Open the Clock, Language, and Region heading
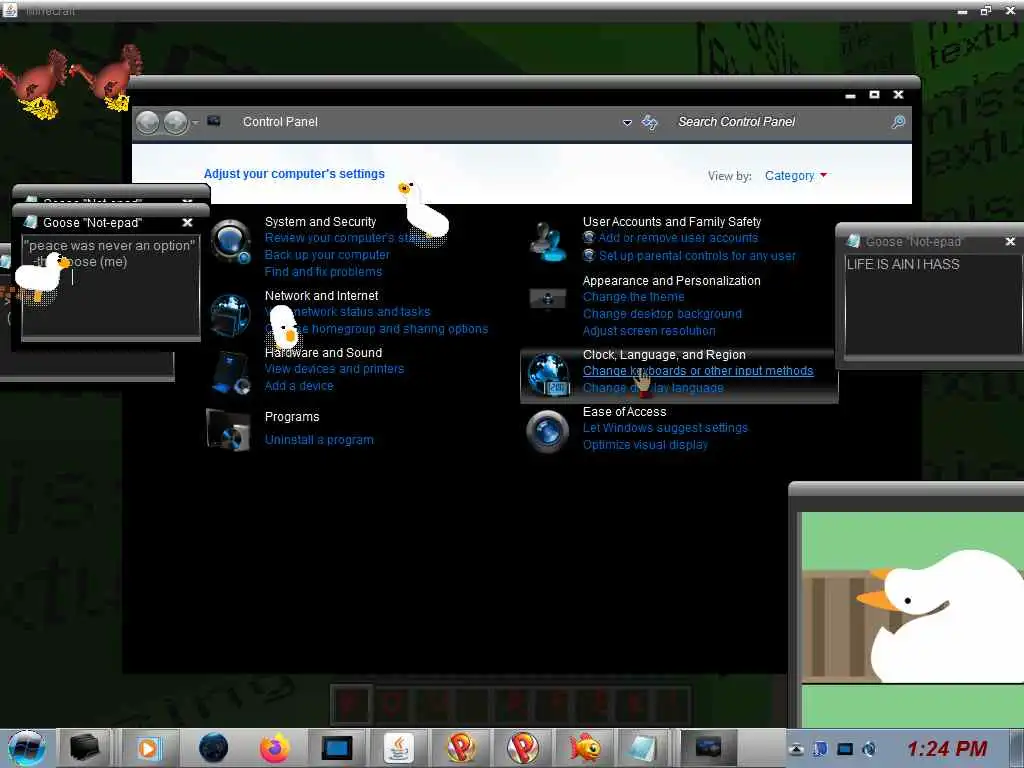 (664, 355)
